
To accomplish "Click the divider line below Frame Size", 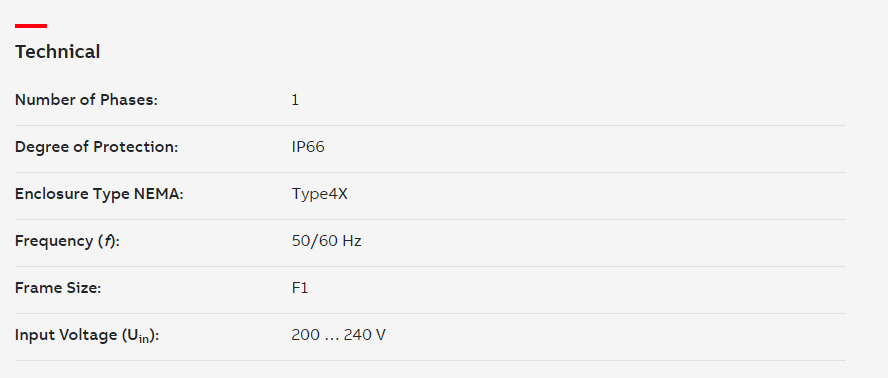I will tap(430, 313).
